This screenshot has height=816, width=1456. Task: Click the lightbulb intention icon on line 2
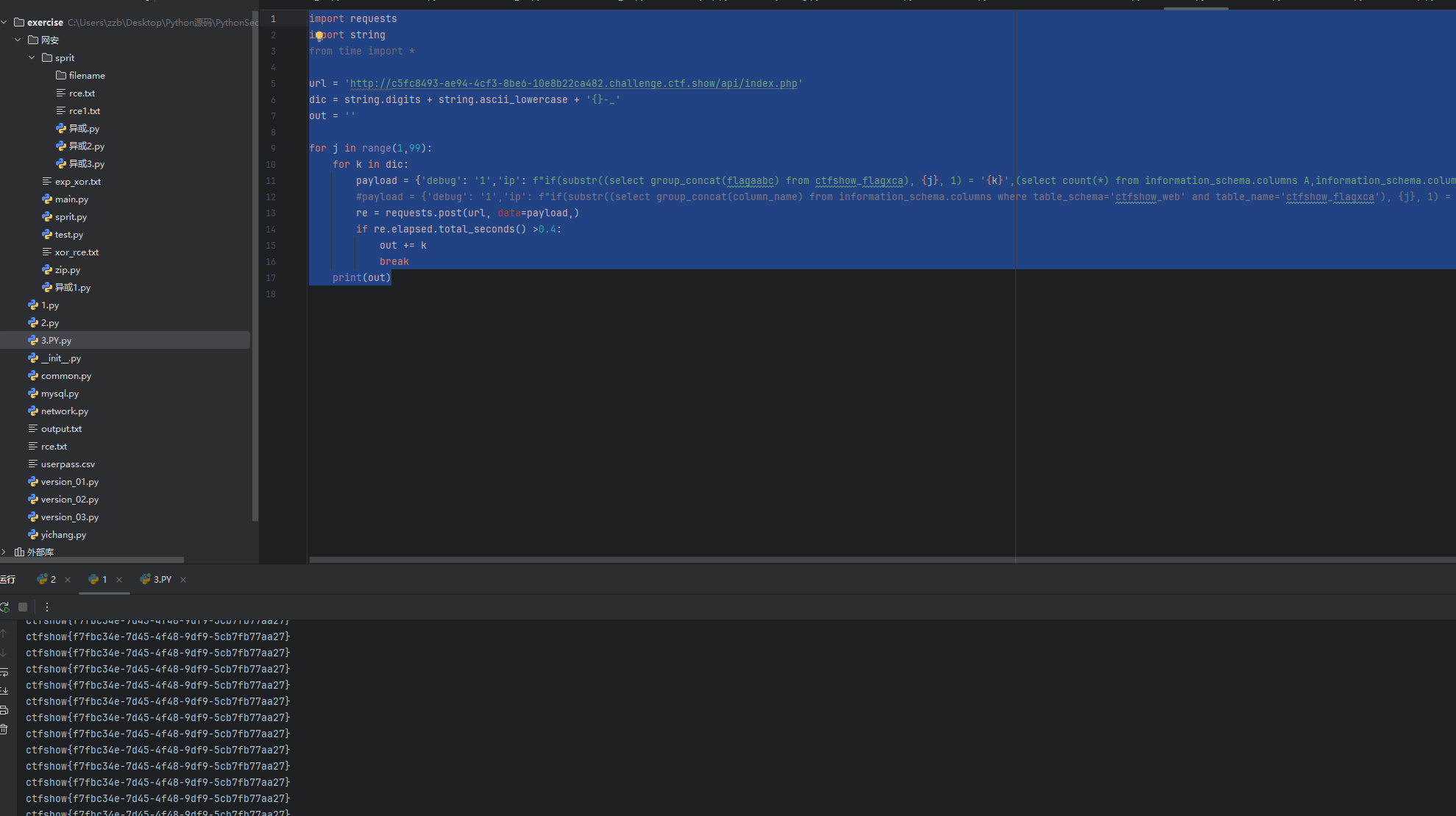[319, 35]
